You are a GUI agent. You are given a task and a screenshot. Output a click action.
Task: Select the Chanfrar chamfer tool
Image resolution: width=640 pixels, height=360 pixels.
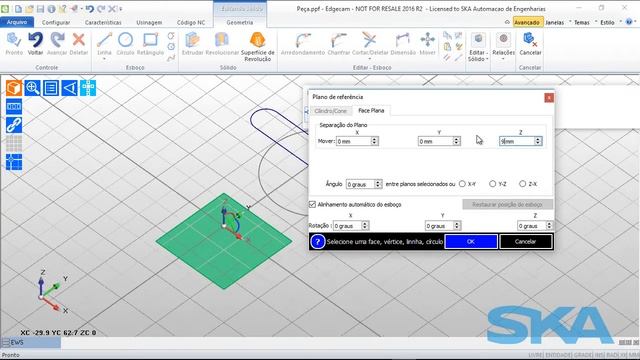(339, 40)
